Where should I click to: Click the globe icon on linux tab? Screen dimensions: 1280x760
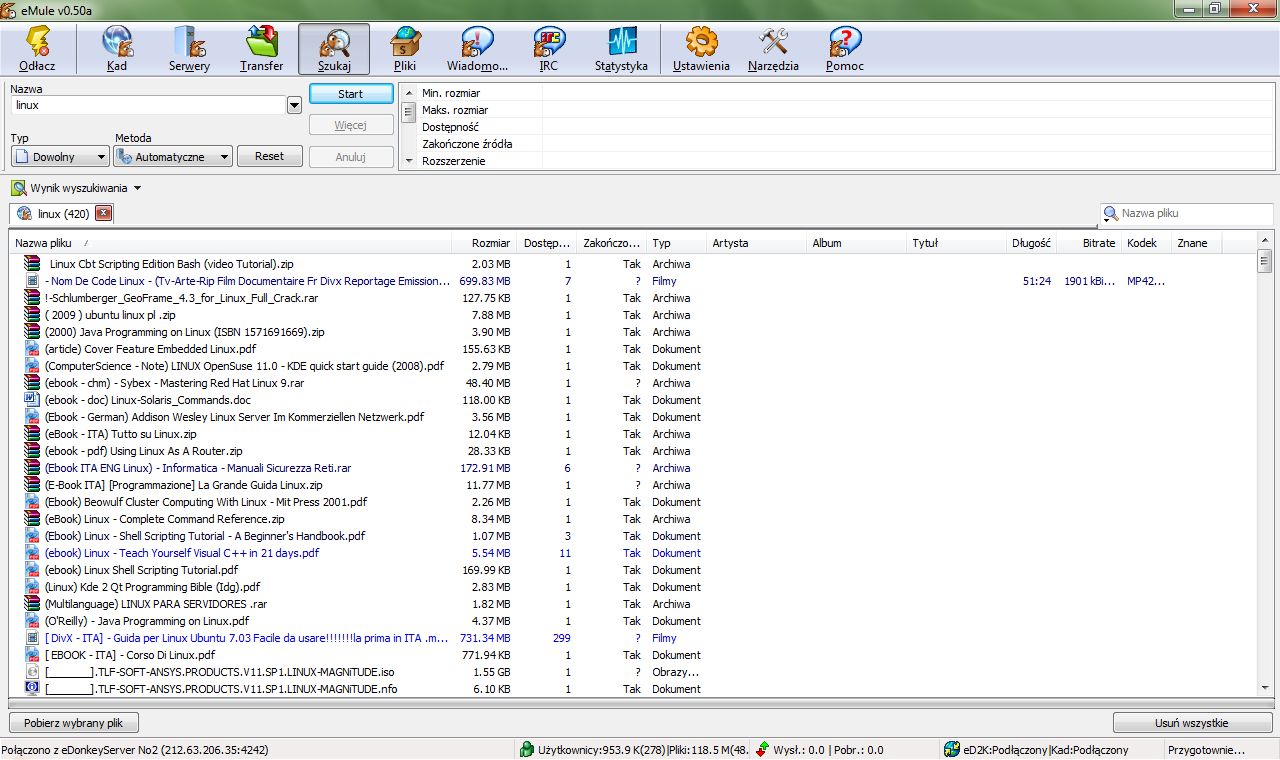tap(24, 213)
